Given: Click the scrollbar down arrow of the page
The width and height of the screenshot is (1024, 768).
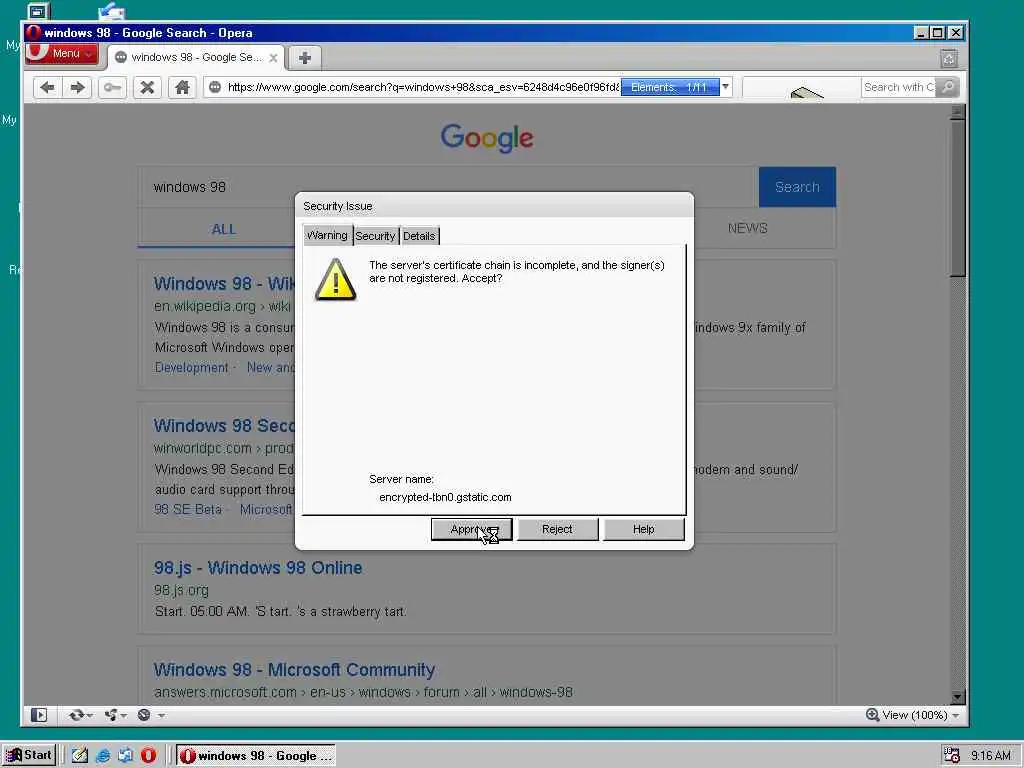Looking at the screenshot, I should 957,697.
